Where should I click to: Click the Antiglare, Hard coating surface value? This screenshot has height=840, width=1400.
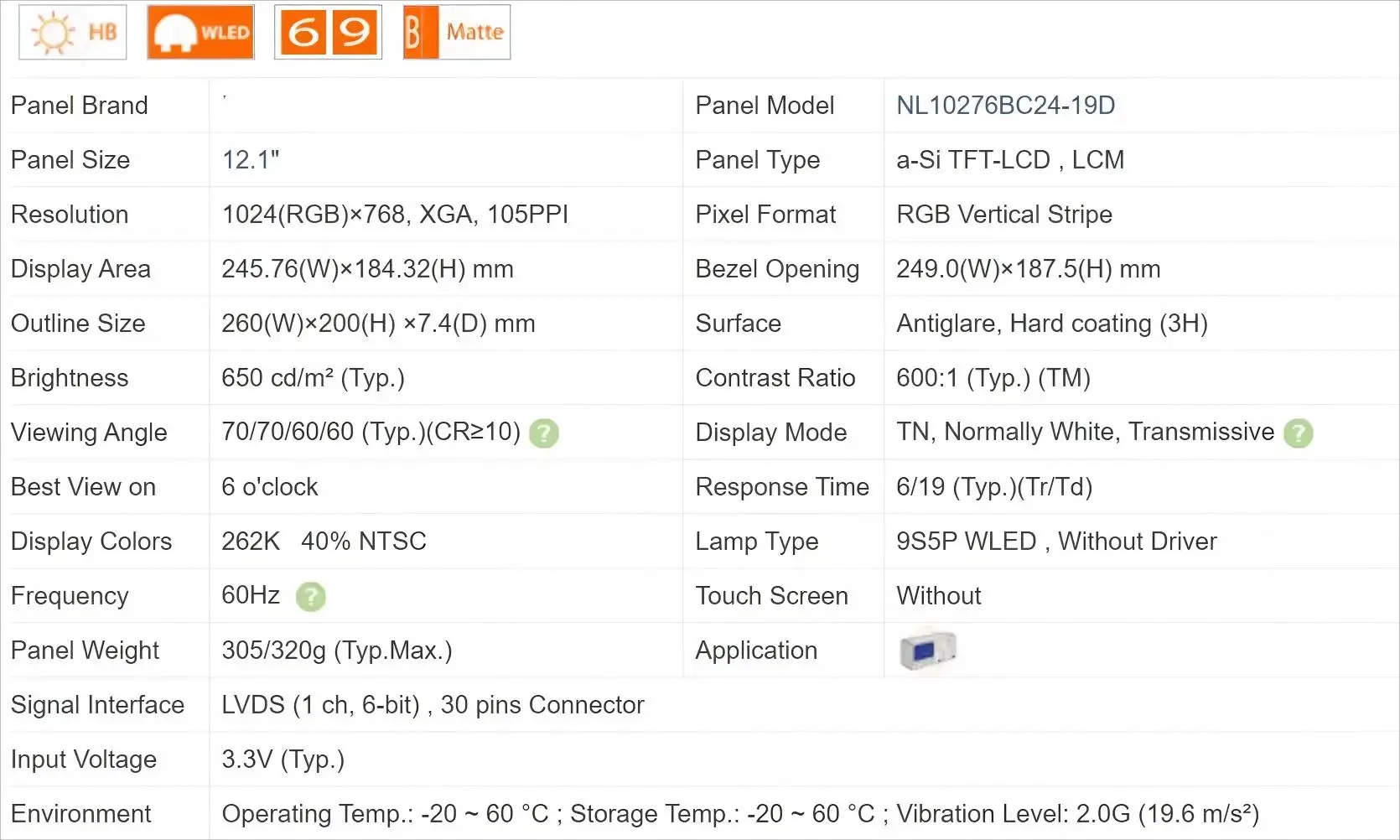point(1051,324)
